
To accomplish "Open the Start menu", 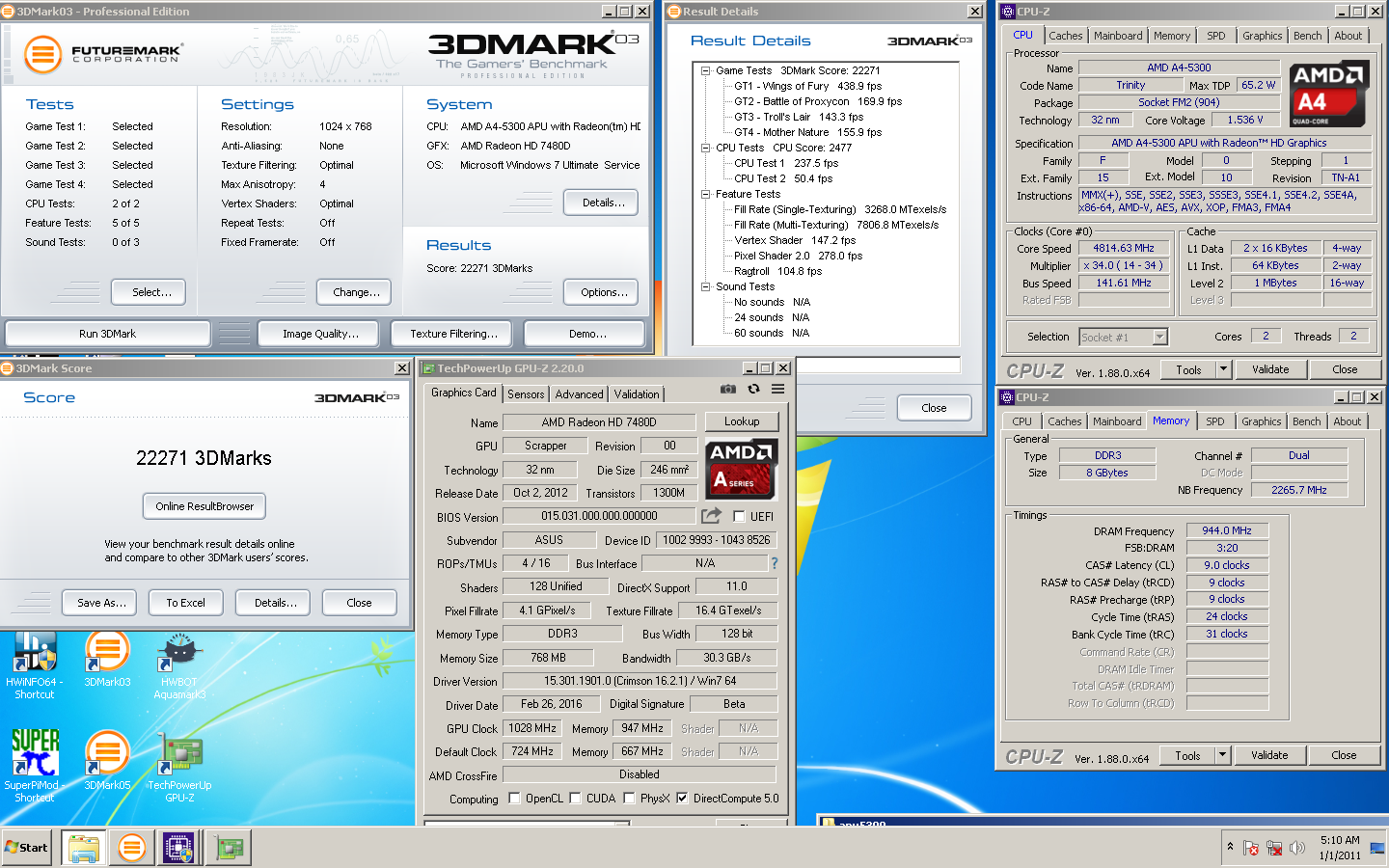I will 27,848.
